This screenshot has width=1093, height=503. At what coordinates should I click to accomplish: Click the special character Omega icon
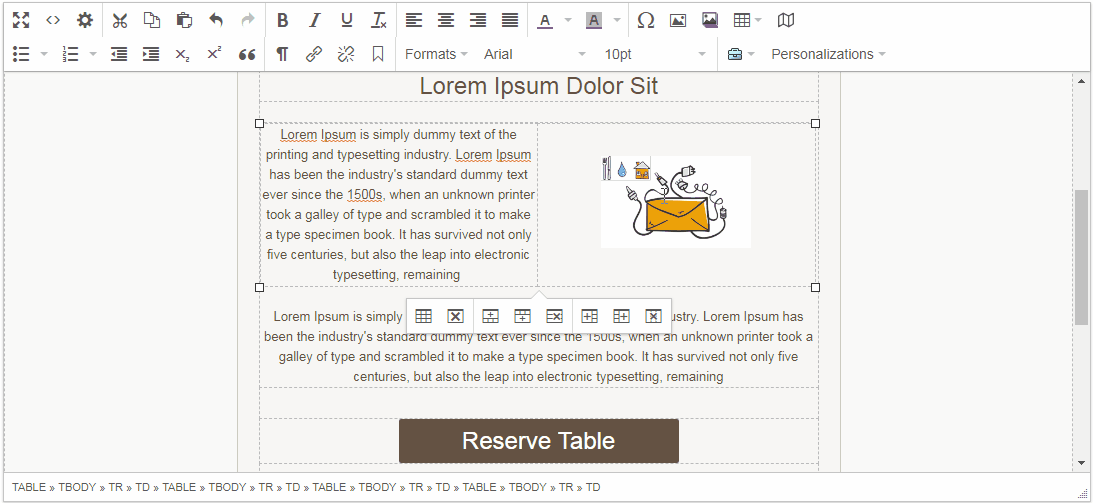pos(646,20)
